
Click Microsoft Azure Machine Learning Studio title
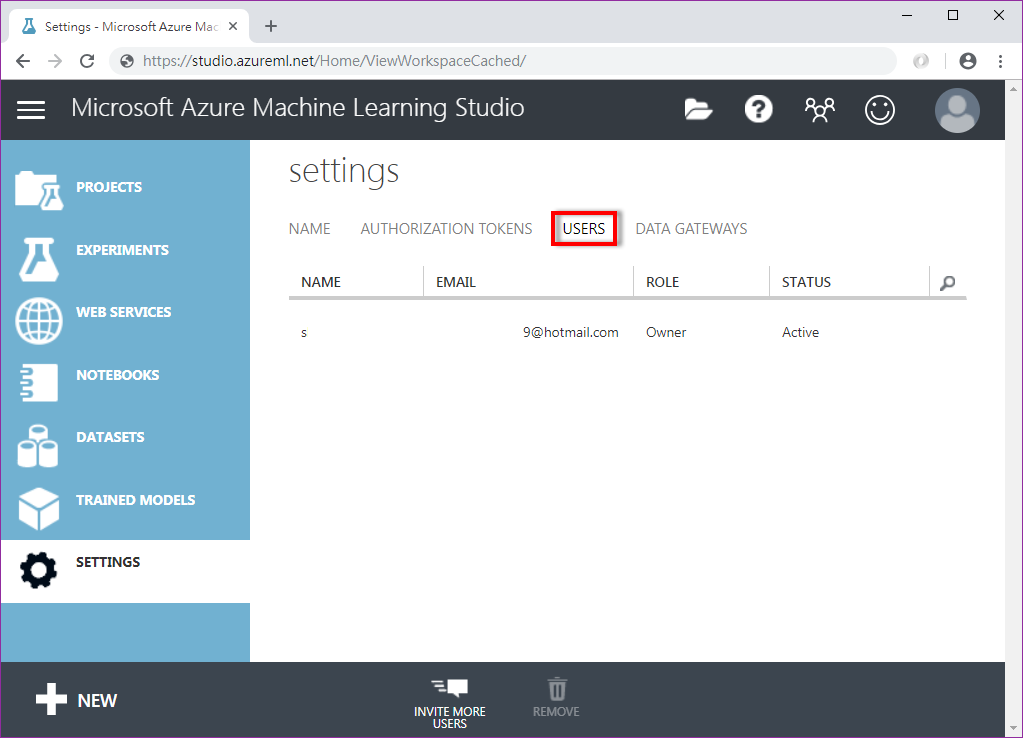point(298,108)
